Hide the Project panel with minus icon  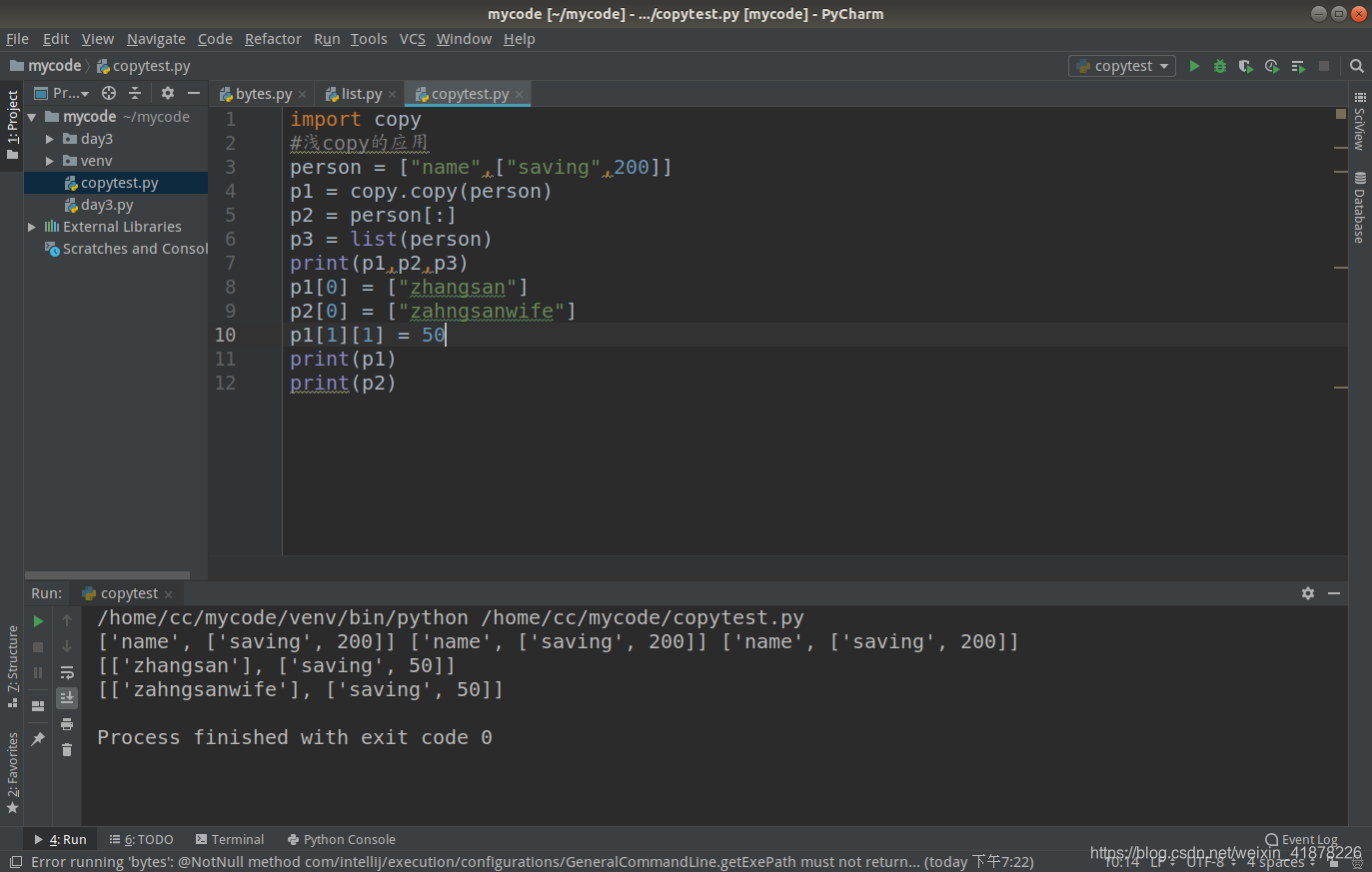pyautogui.click(x=194, y=93)
